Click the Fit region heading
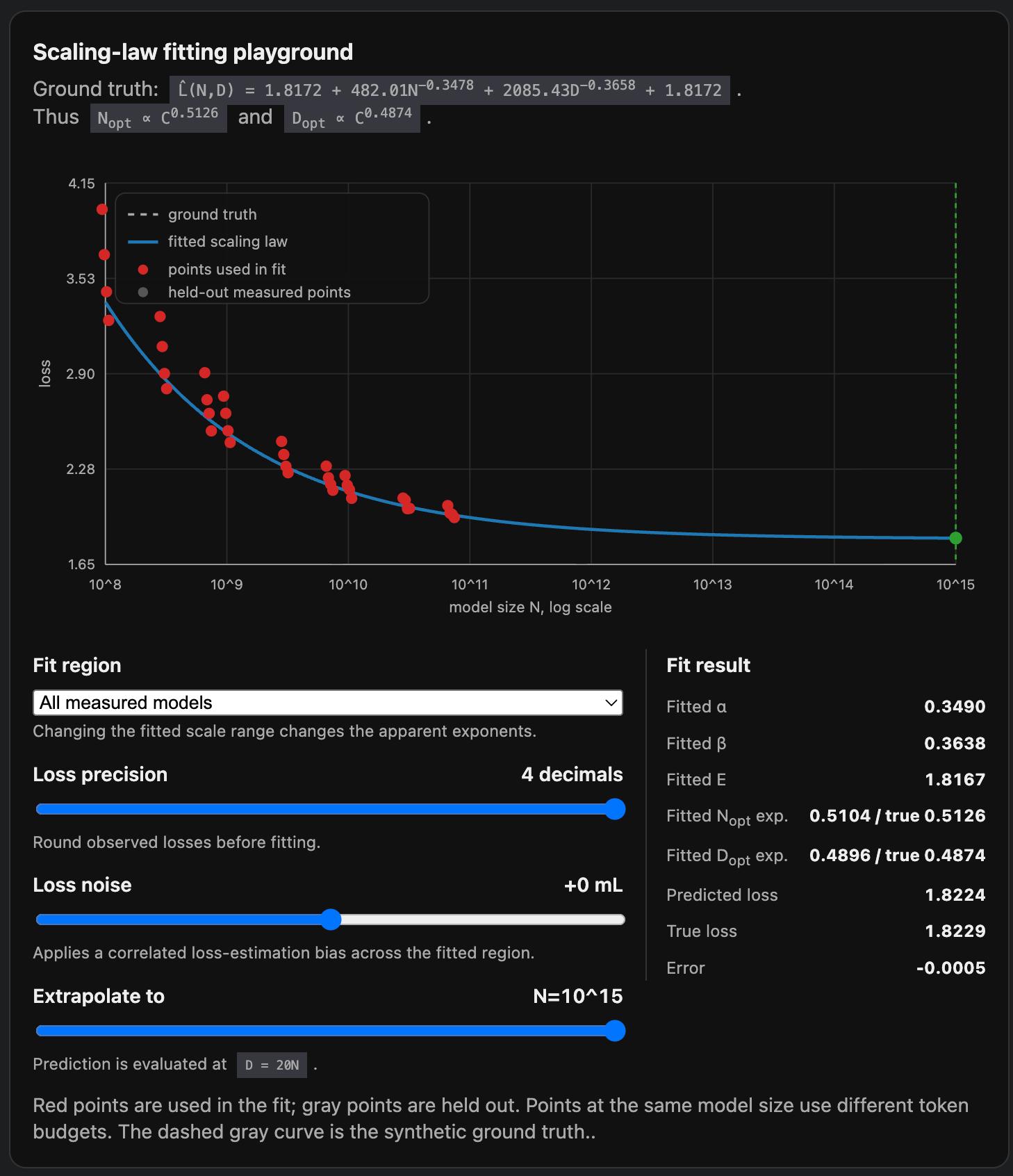1013x1176 pixels. click(77, 665)
